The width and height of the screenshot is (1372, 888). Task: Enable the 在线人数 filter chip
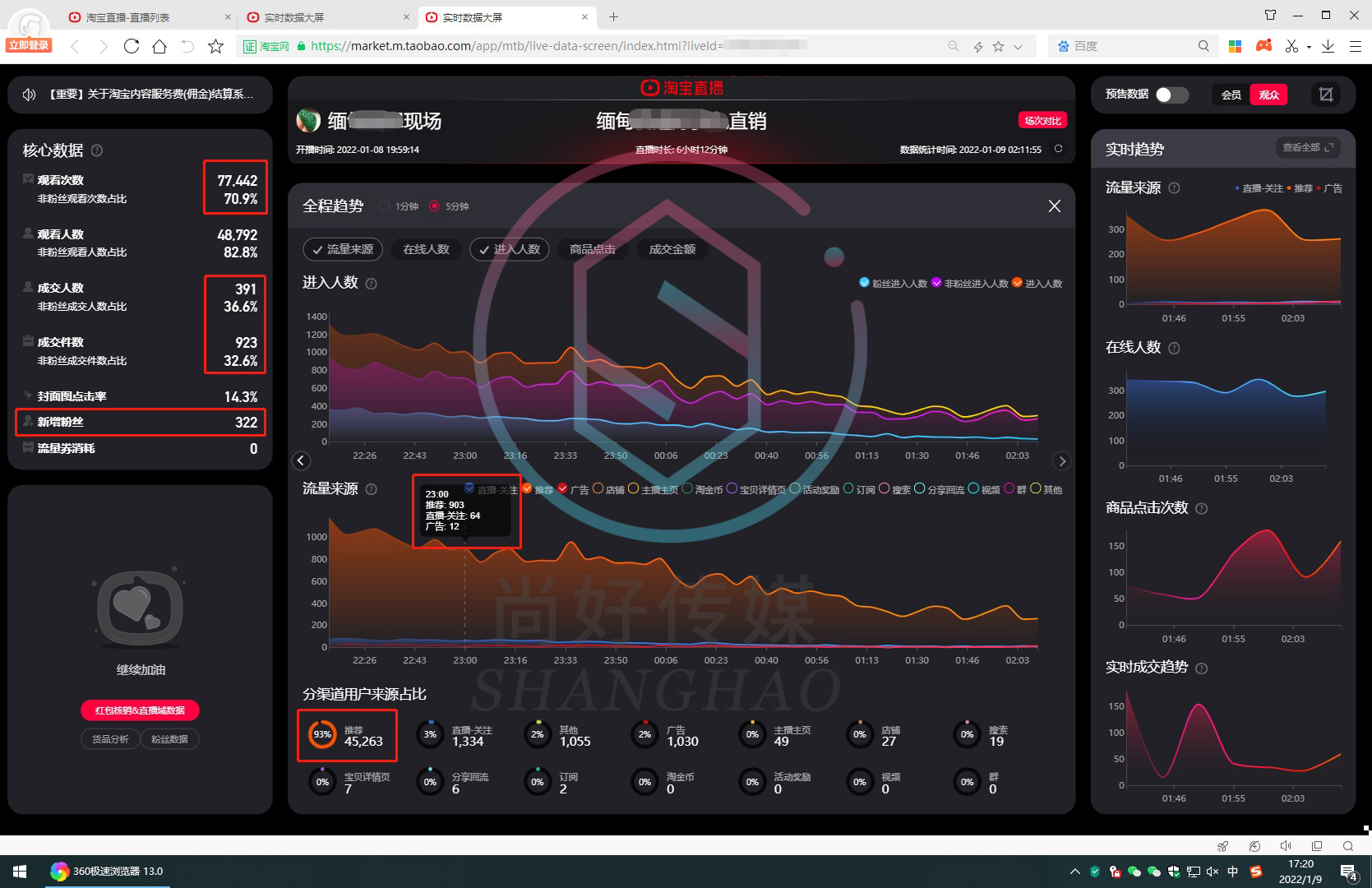pos(426,249)
